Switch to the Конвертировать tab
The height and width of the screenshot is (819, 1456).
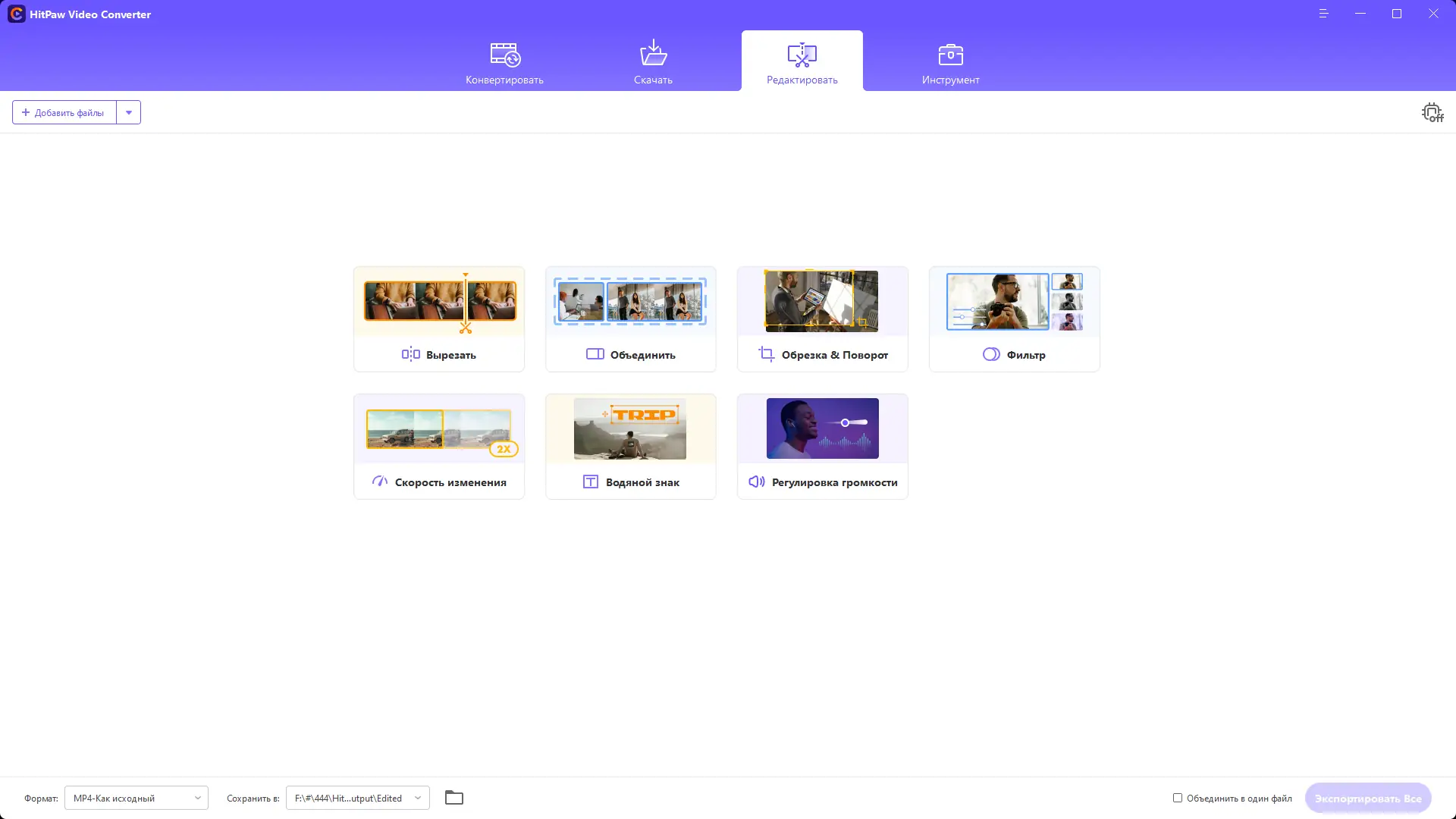(x=504, y=62)
